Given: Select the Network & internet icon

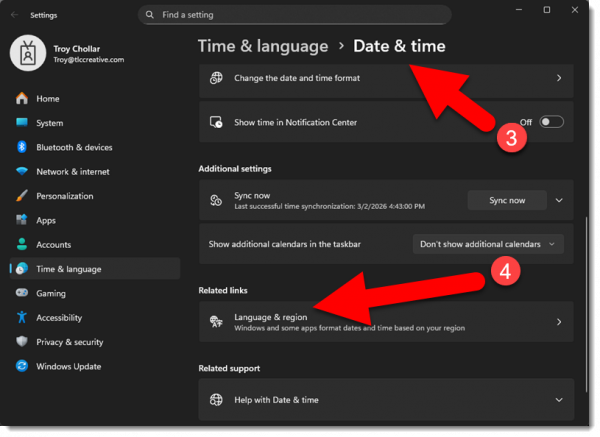Looking at the screenshot, I should (21, 172).
